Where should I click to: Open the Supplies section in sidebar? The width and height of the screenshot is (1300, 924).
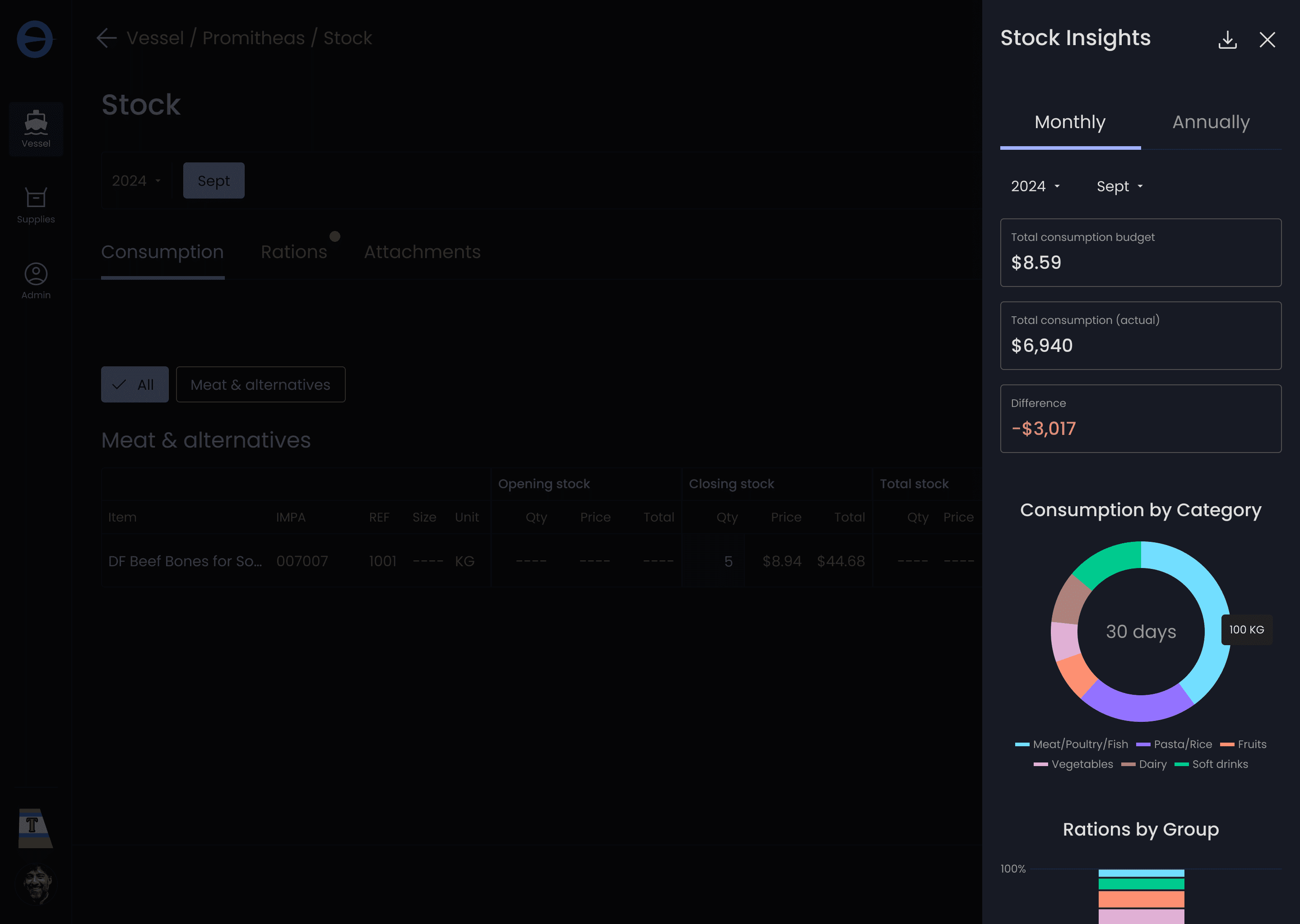coord(36,205)
